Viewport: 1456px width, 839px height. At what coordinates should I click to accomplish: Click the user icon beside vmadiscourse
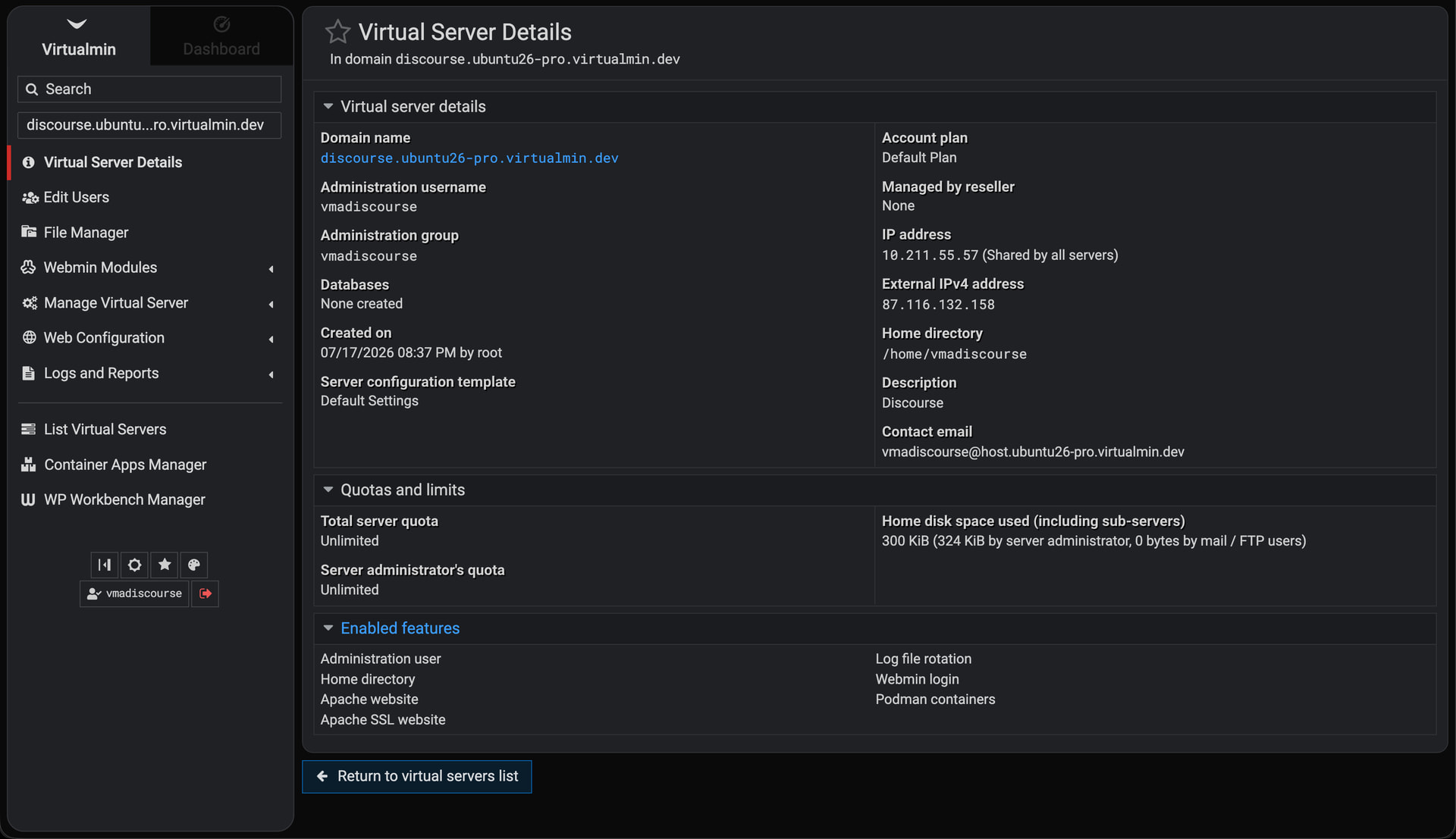(93, 593)
